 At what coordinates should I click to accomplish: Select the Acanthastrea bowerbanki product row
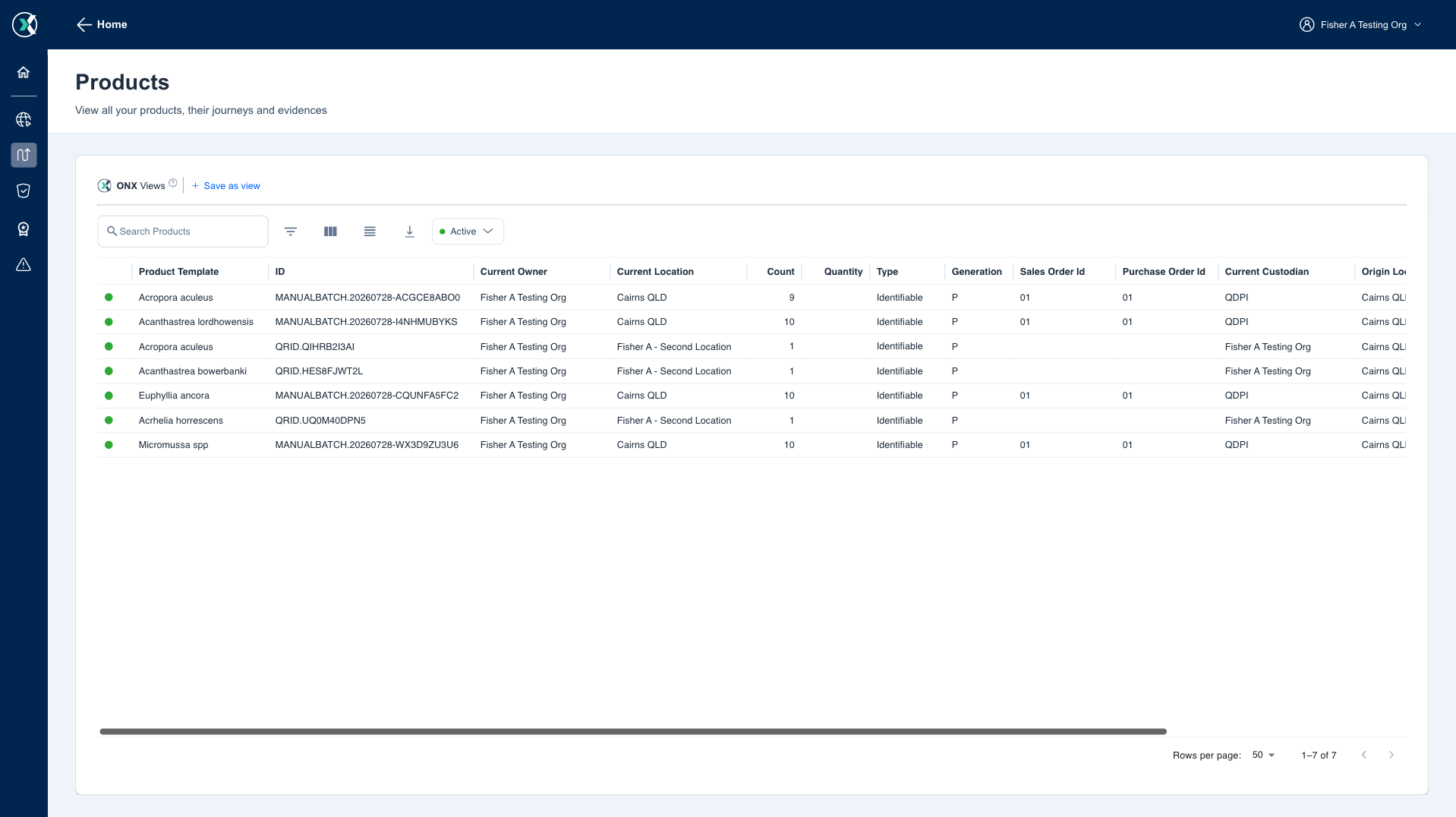pyautogui.click(x=752, y=371)
